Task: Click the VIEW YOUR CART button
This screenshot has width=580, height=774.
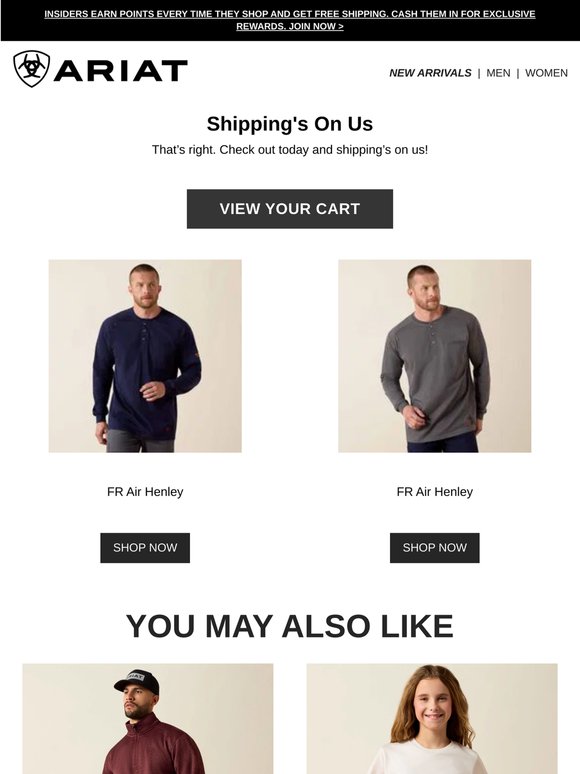Action: (290, 209)
